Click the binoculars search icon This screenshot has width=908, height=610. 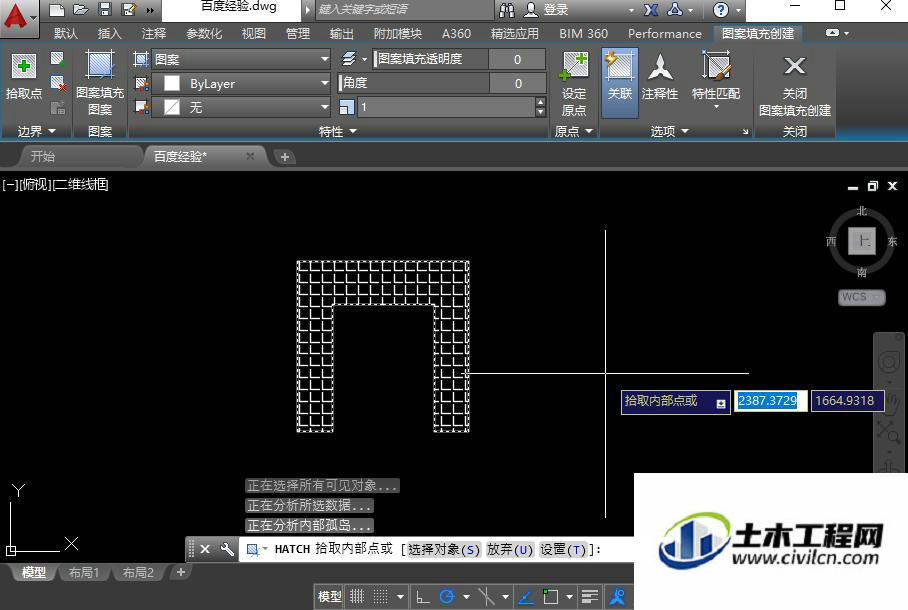[507, 9]
